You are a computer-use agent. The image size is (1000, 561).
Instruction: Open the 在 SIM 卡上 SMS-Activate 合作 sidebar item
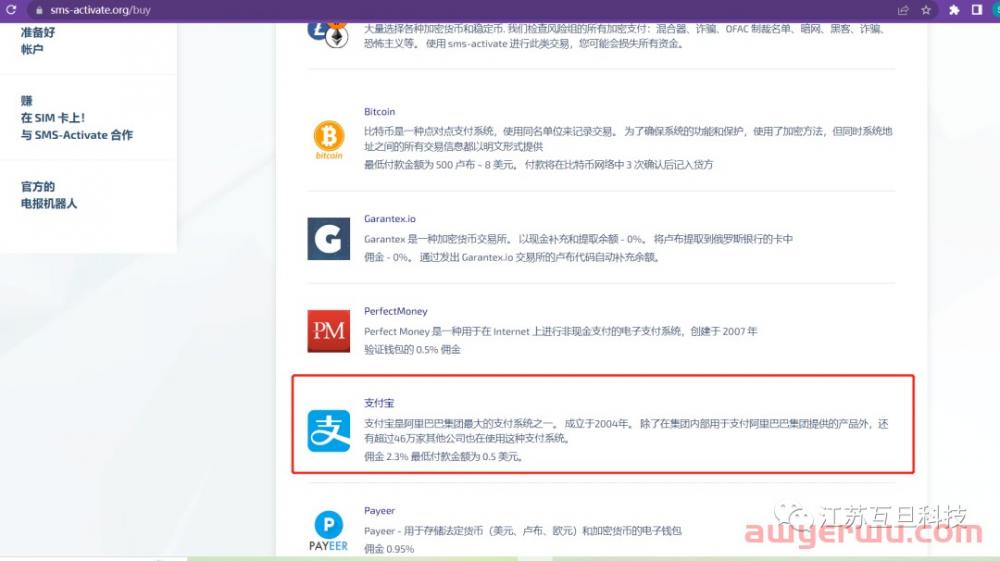click(x=77, y=118)
